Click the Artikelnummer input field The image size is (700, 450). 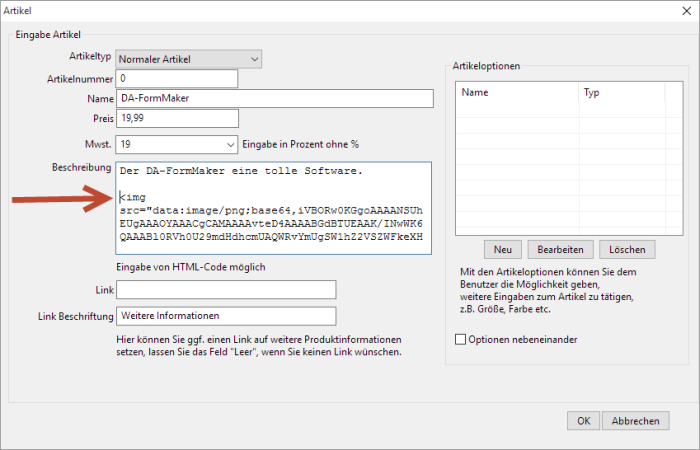tap(177, 78)
